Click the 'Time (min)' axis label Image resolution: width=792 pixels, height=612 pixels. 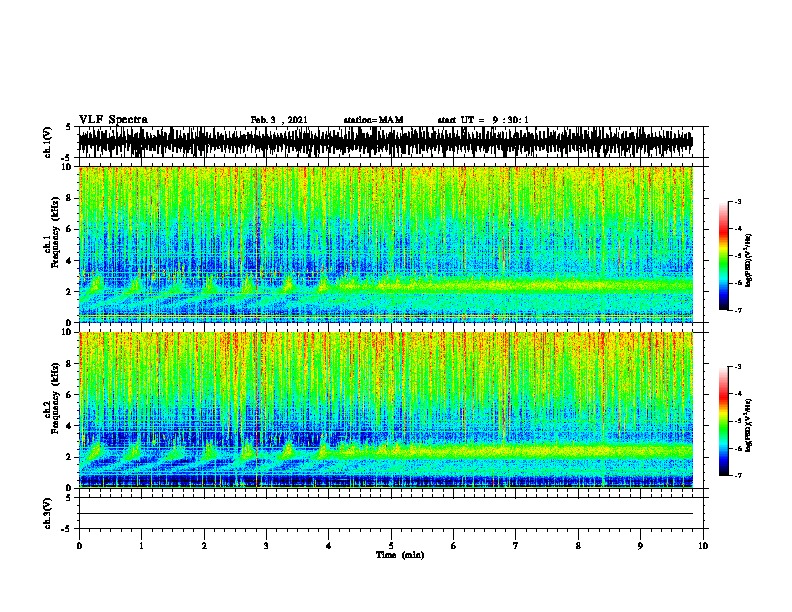pyautogui.click(x=400, y=555)
